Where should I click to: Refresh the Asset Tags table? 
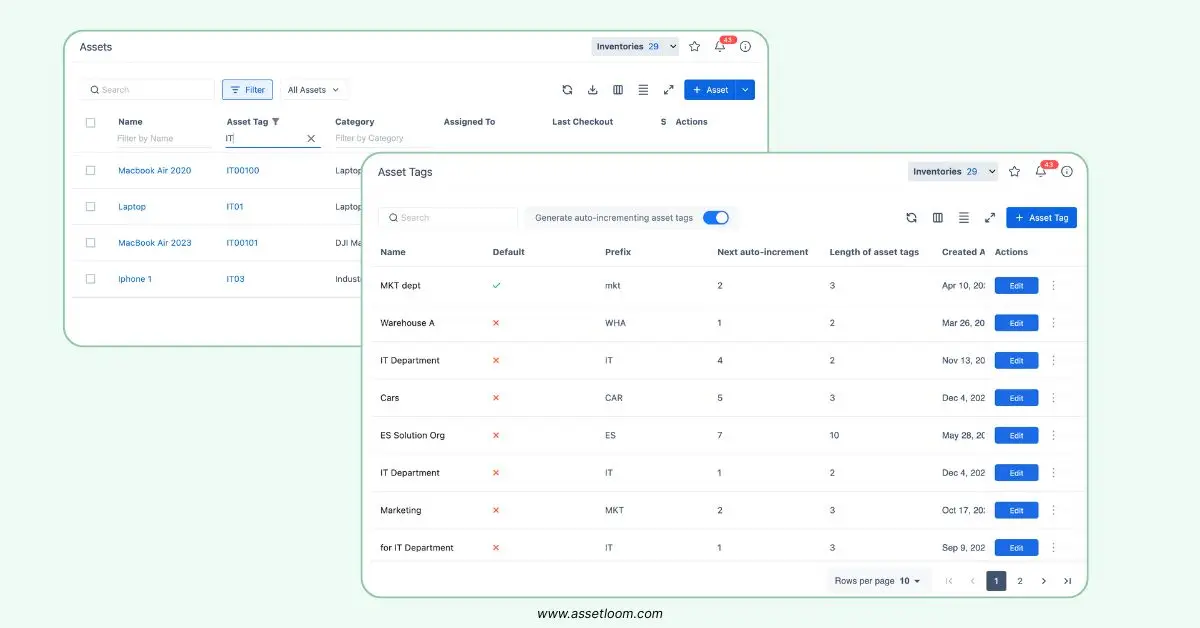[911, 217]
